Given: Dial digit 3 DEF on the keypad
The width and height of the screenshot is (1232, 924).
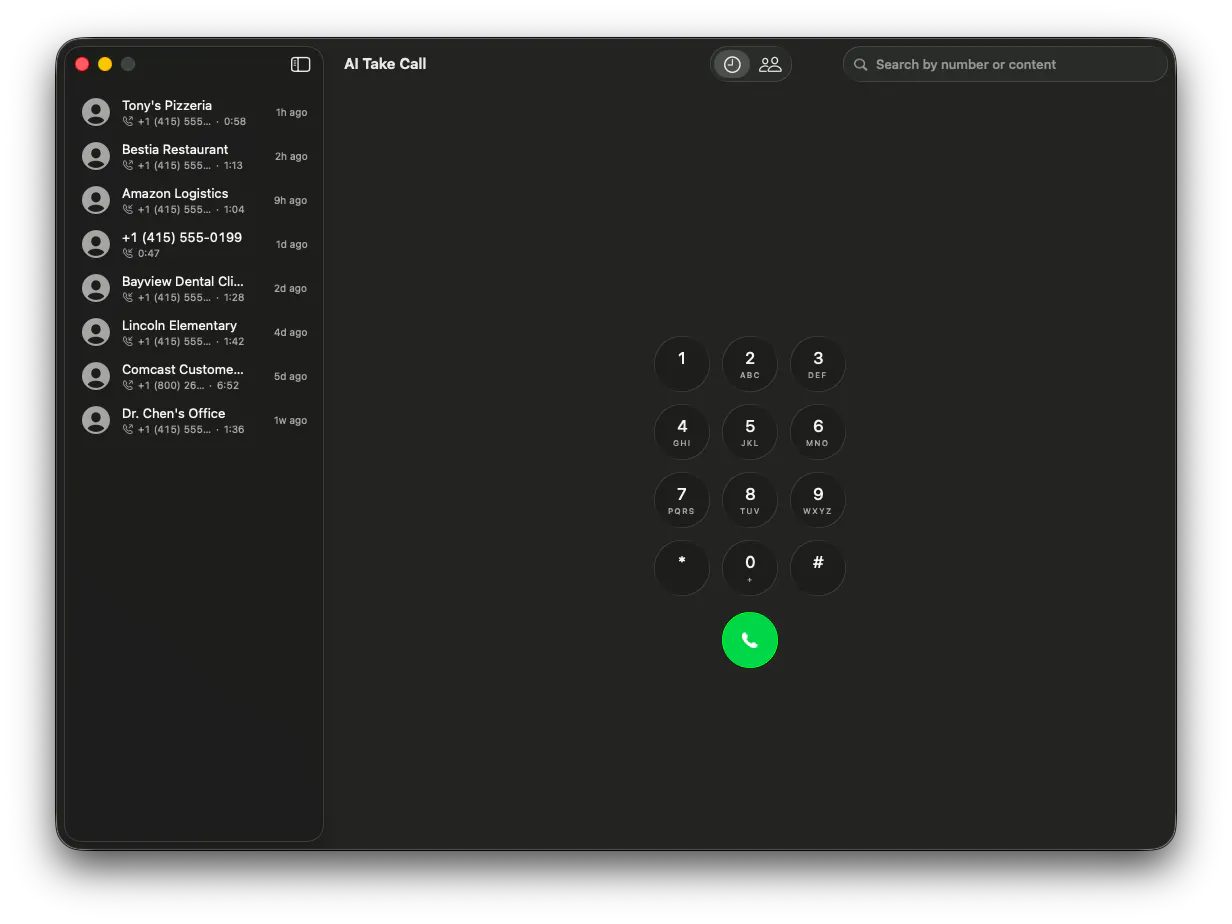Looking at the screenshot, I should coord(818,364).
